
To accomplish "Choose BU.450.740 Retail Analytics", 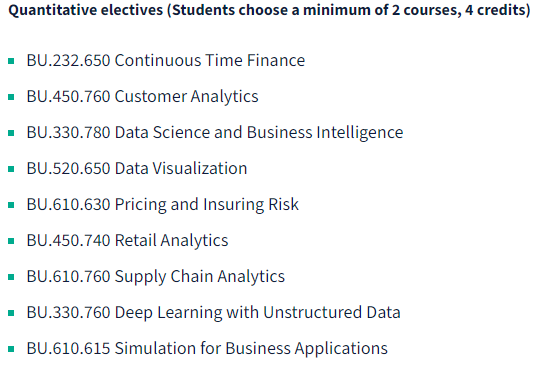I will click(127, 241).
